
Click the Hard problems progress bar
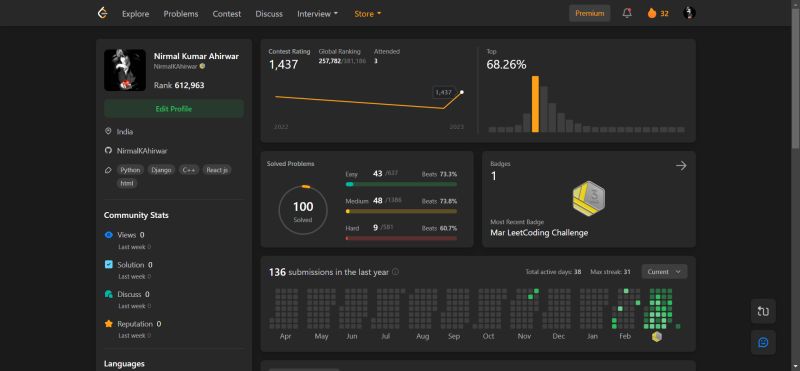tap(401, 238)
